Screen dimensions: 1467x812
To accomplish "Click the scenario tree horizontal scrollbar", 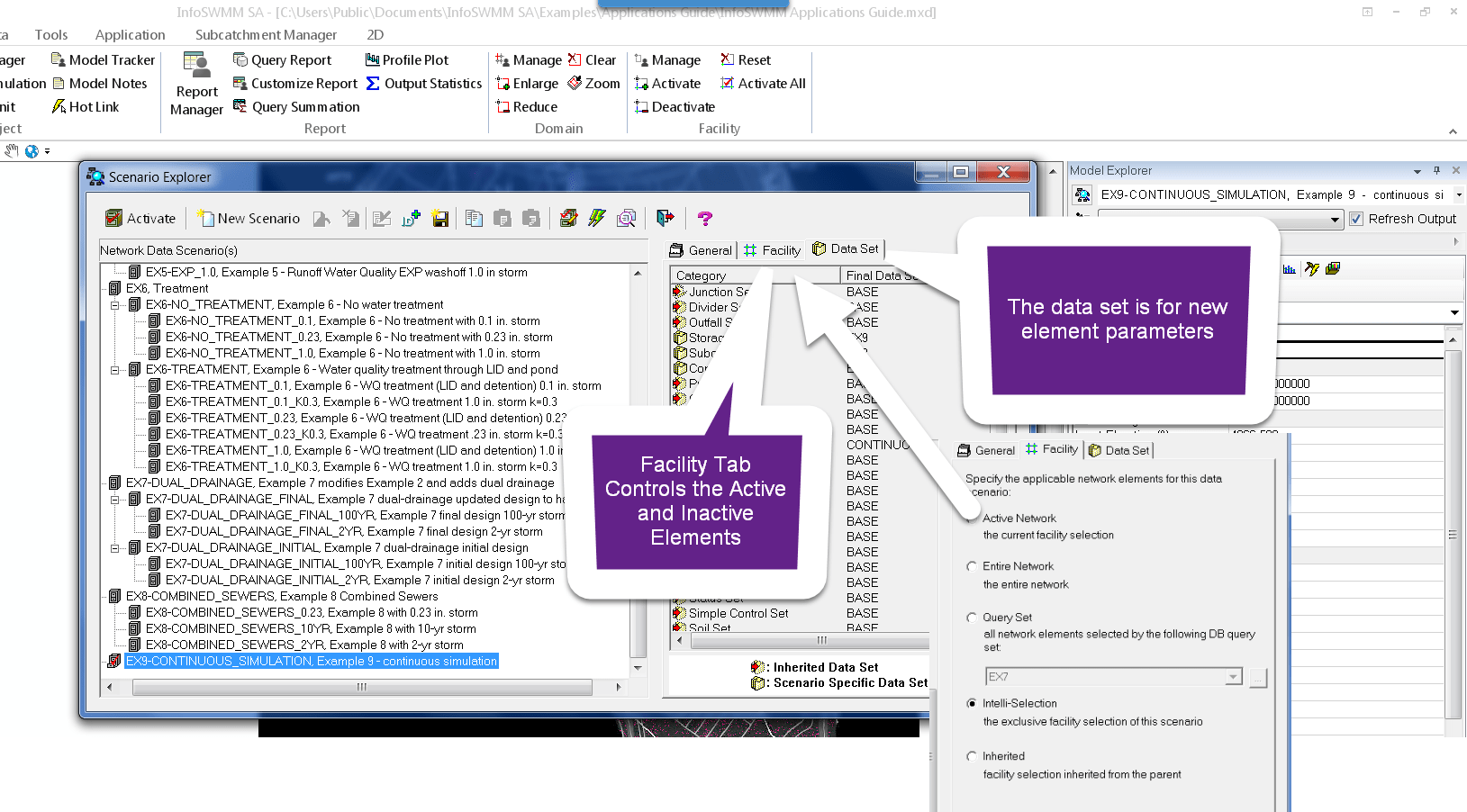I will click(362, 687).
